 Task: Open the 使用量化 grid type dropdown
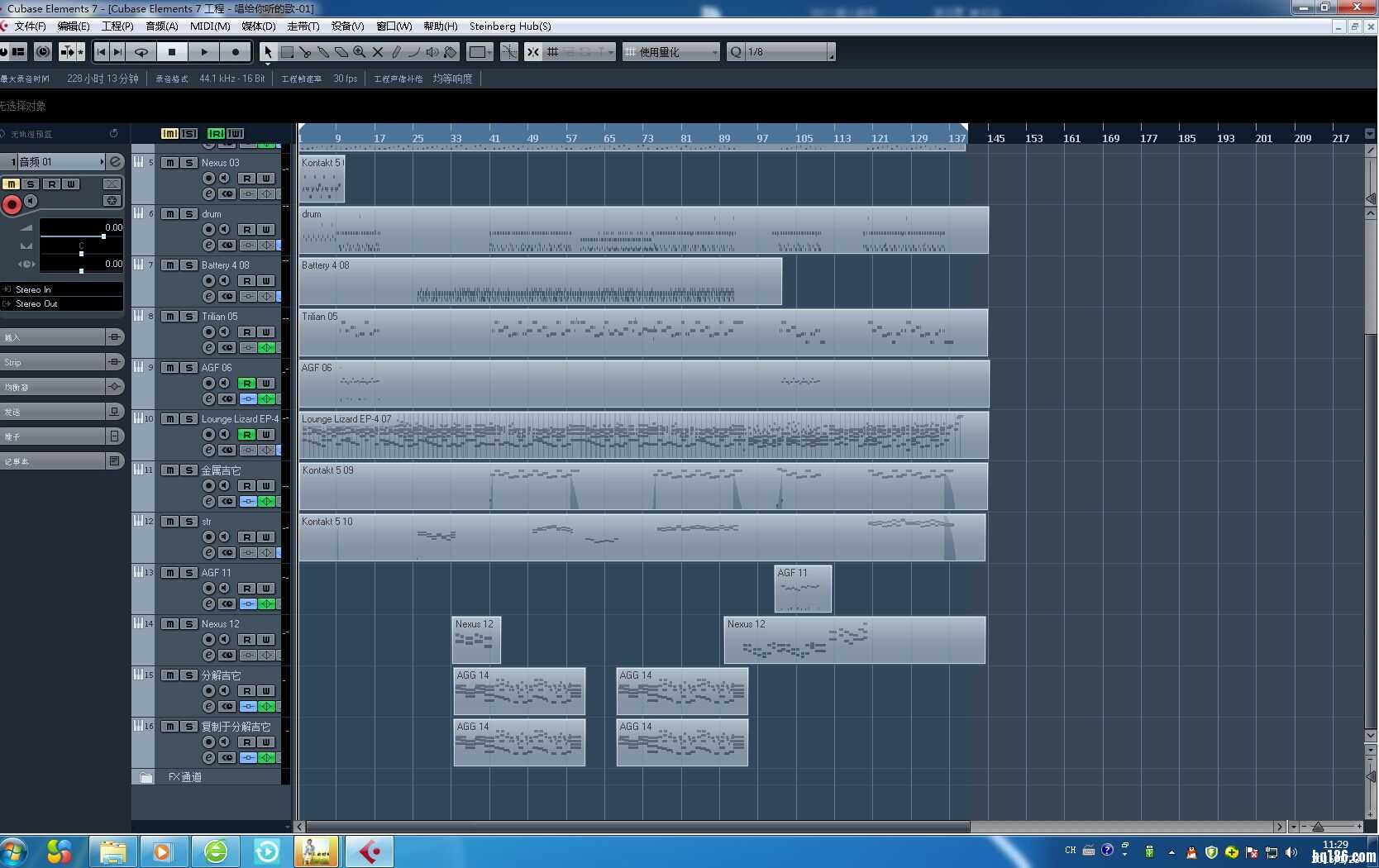pos(671,52)
